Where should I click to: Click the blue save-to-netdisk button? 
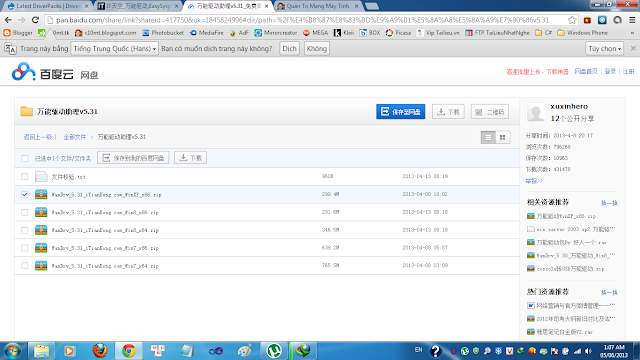[x=400, y=111]
